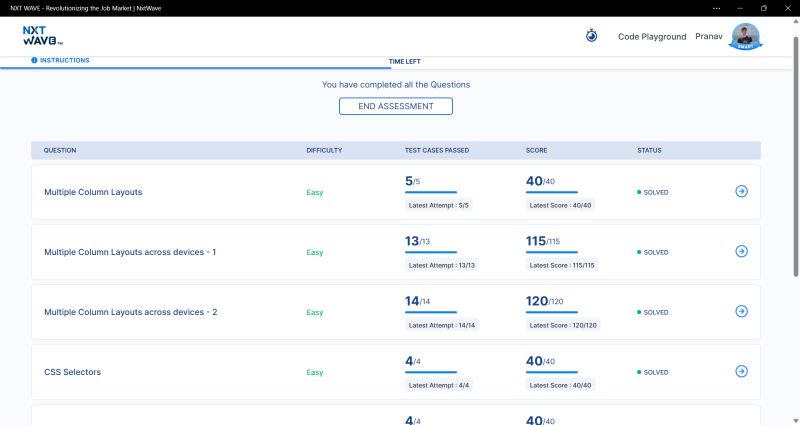Click the DIFFICULTY column header
This screenshot has height=425, width=800.
(x=324, y=151)
